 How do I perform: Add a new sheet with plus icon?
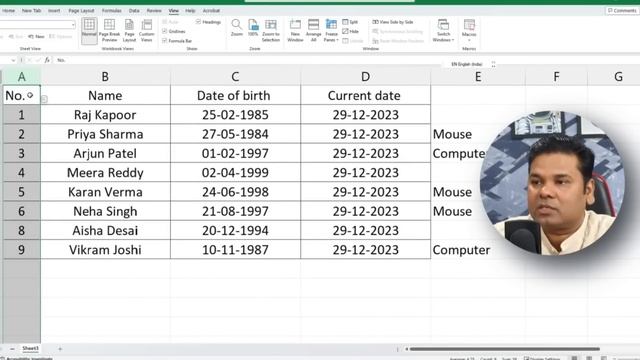click(x=60, y=349)
